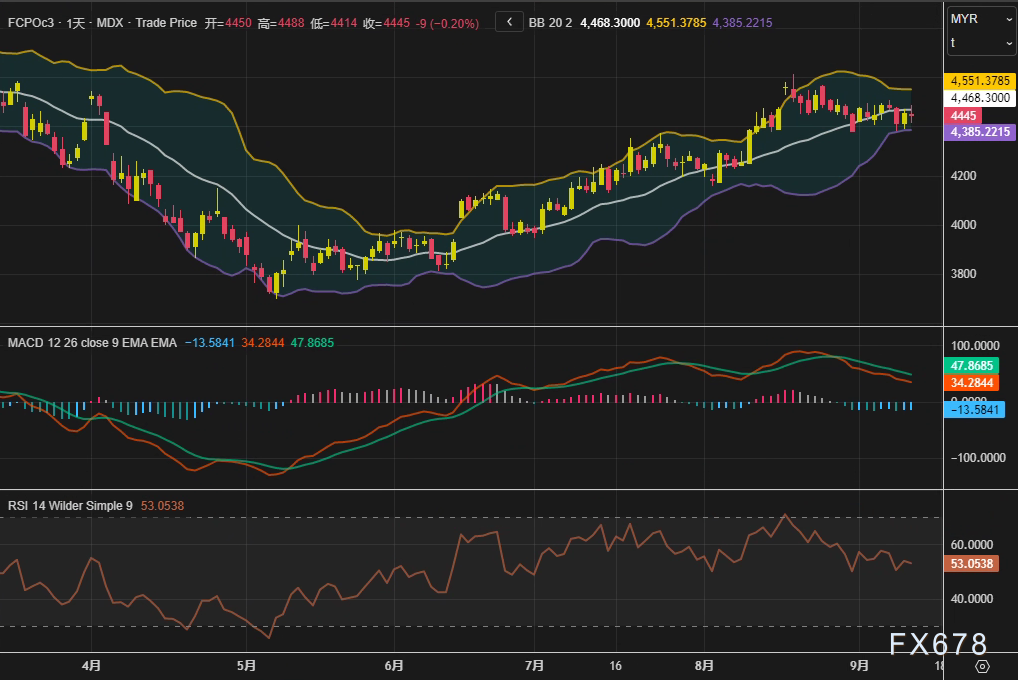Click the yellow 4,551.3785 upper band tag
The height and width of the screenshot is (680, 1018).
(979, 81)
